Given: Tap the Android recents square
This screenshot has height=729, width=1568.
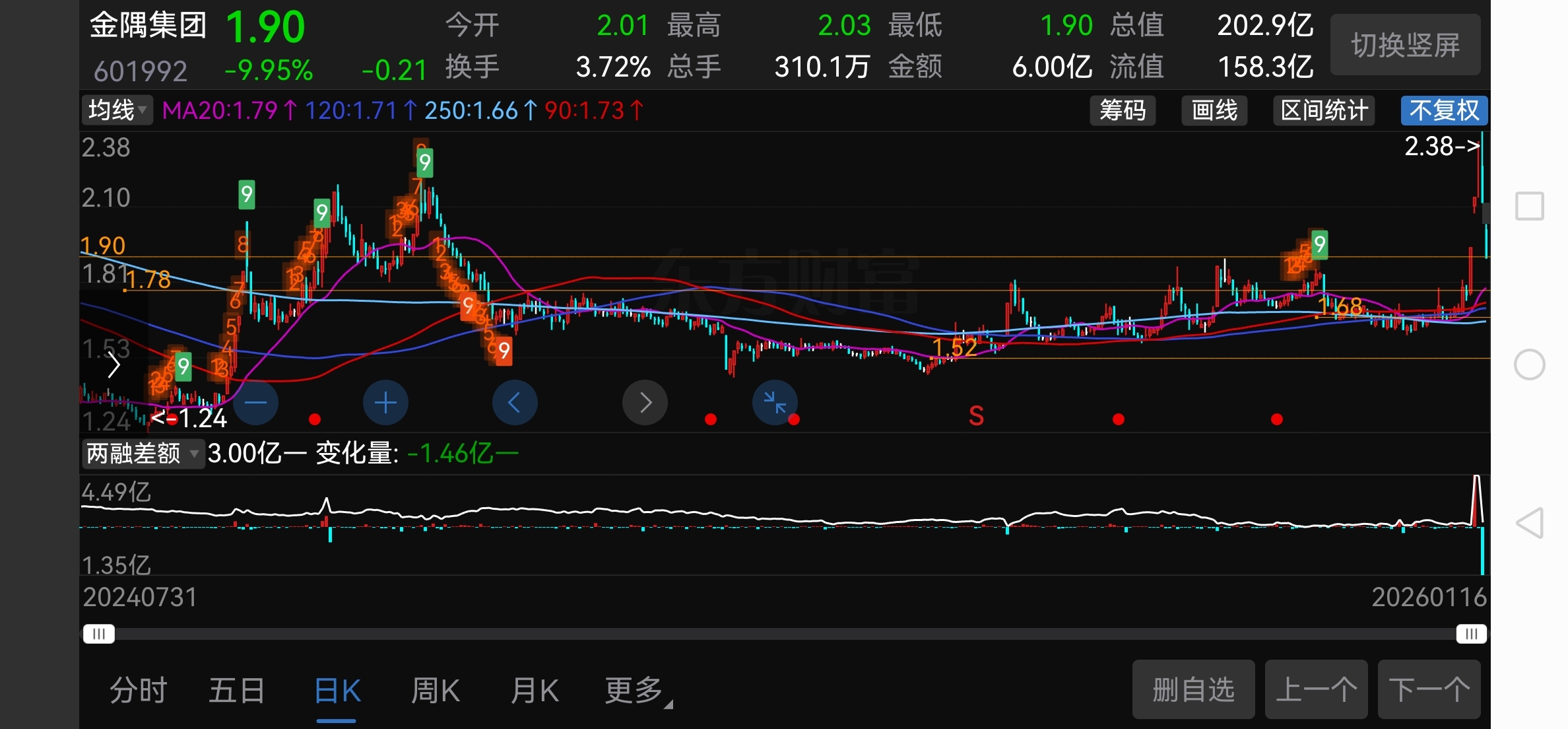Looking at the screenshot, I should click(x=1529, y=207).
